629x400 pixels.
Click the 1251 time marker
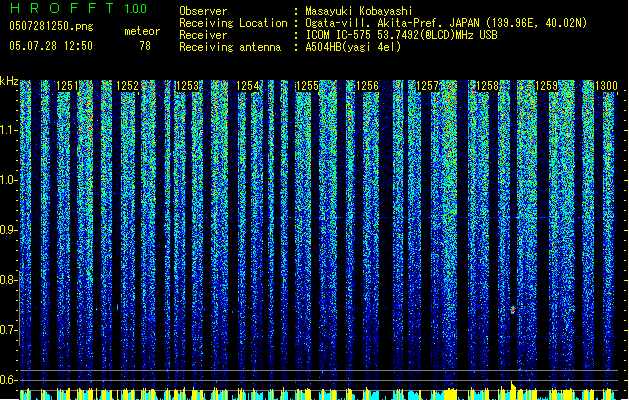(67, 86)
